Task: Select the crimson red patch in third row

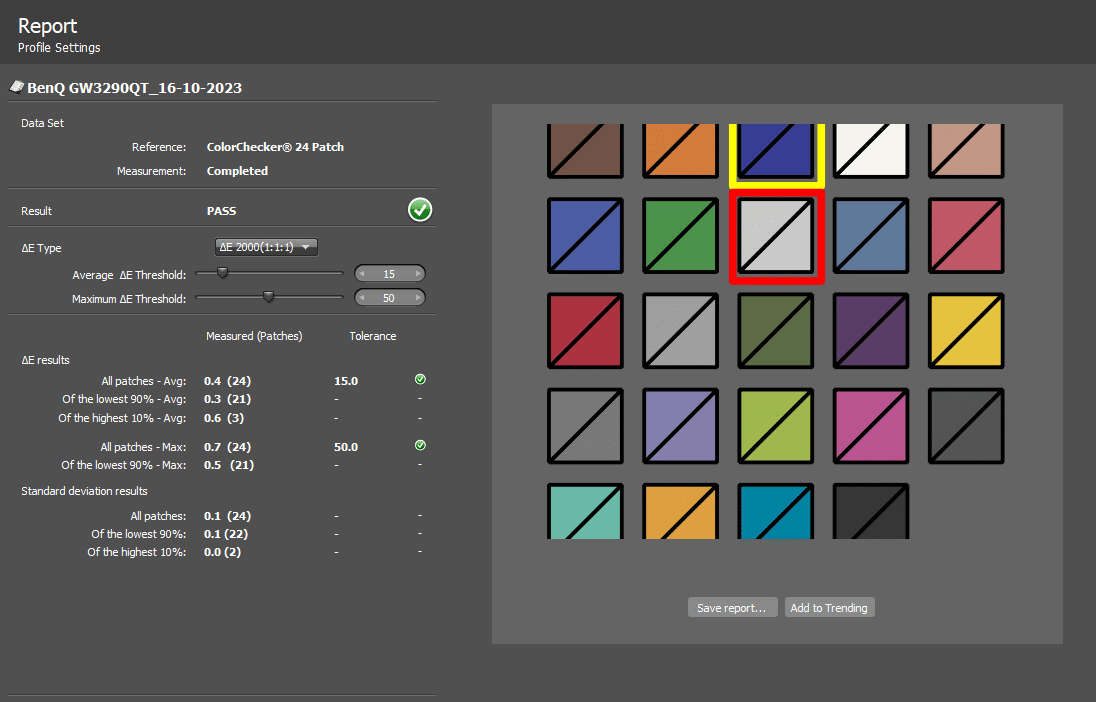Action: pyautogui.click(x=586, y=331)
